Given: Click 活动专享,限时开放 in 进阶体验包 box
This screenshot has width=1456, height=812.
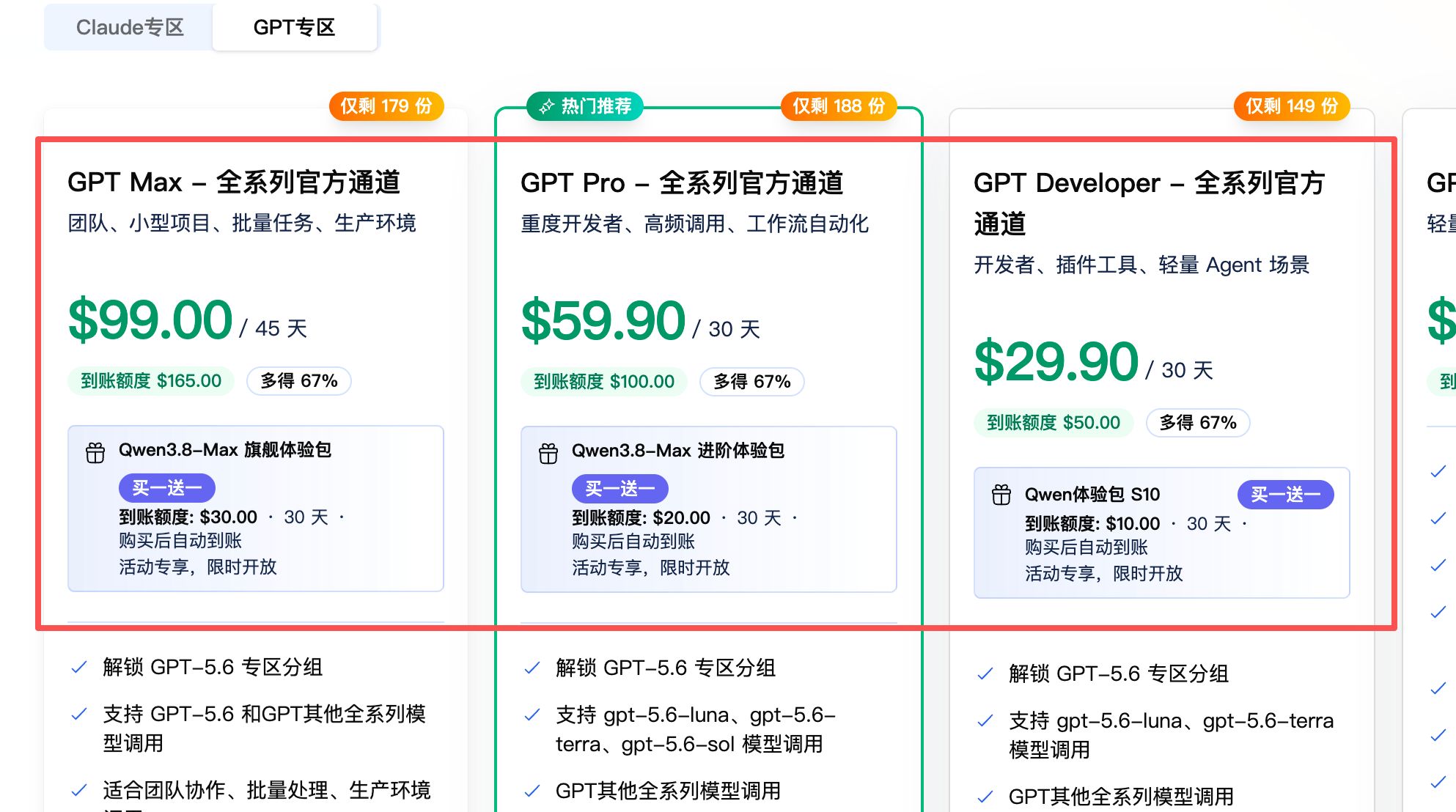Looking at the screenshot, I should click(x=651, y=568).
